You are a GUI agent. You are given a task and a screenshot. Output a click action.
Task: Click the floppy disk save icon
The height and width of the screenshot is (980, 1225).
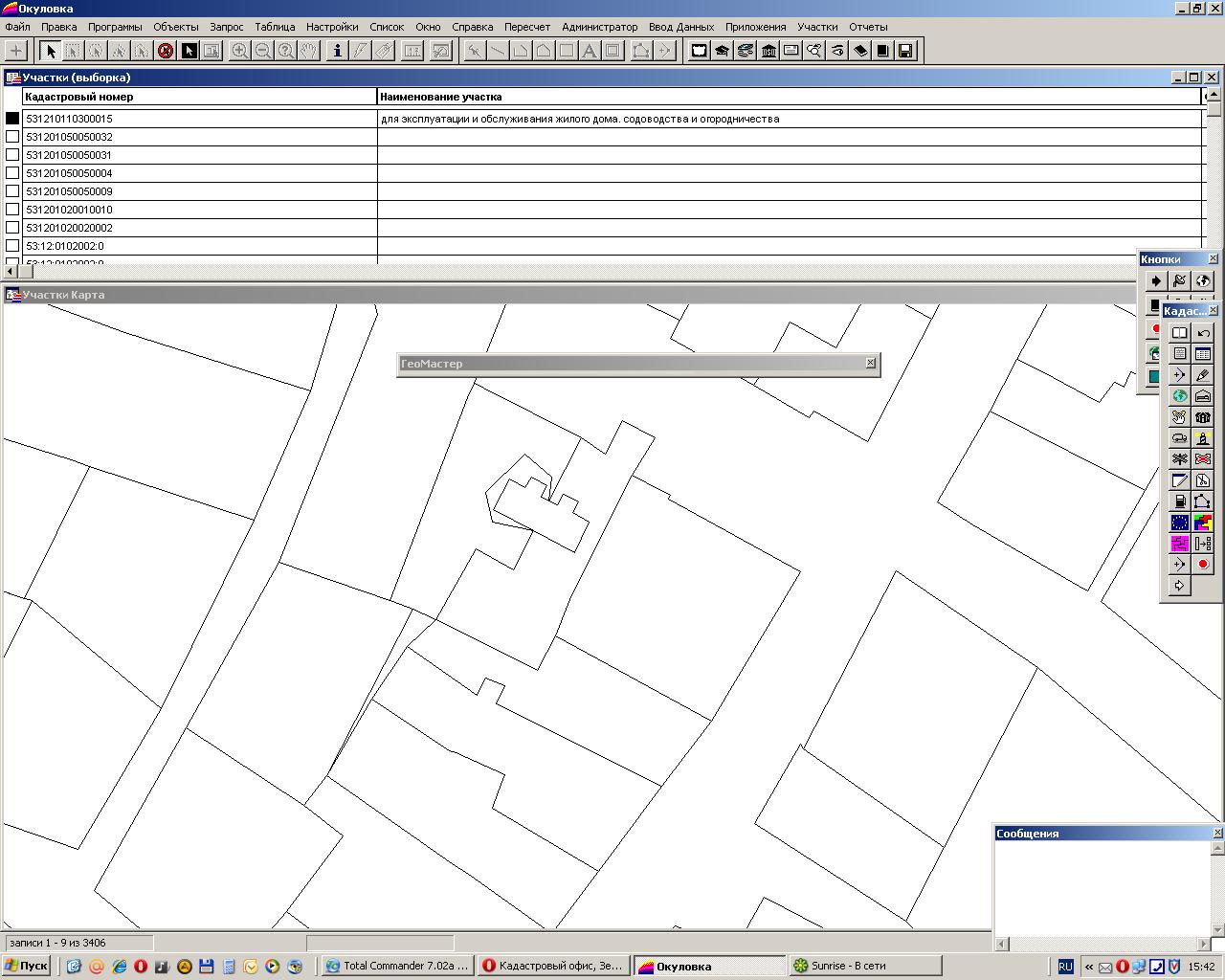coord(905,51)
